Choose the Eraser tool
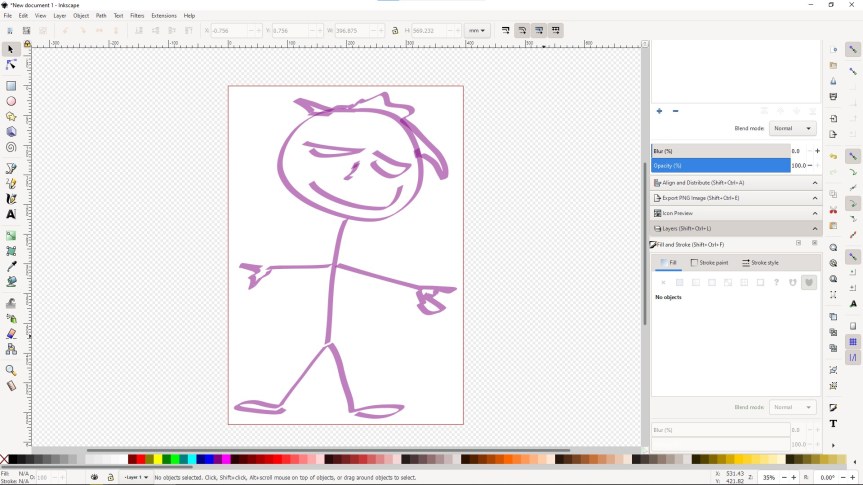Image resolution: width=863 pixels, height=485 pixels. tap(11, 334)
